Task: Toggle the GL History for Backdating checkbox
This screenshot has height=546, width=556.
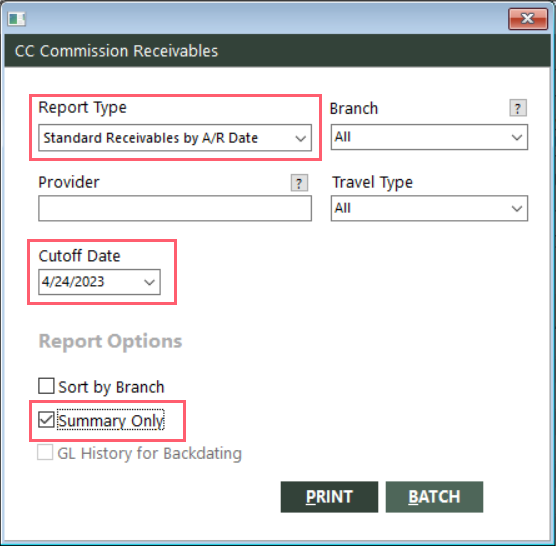Action: click(x=45, y=453)
